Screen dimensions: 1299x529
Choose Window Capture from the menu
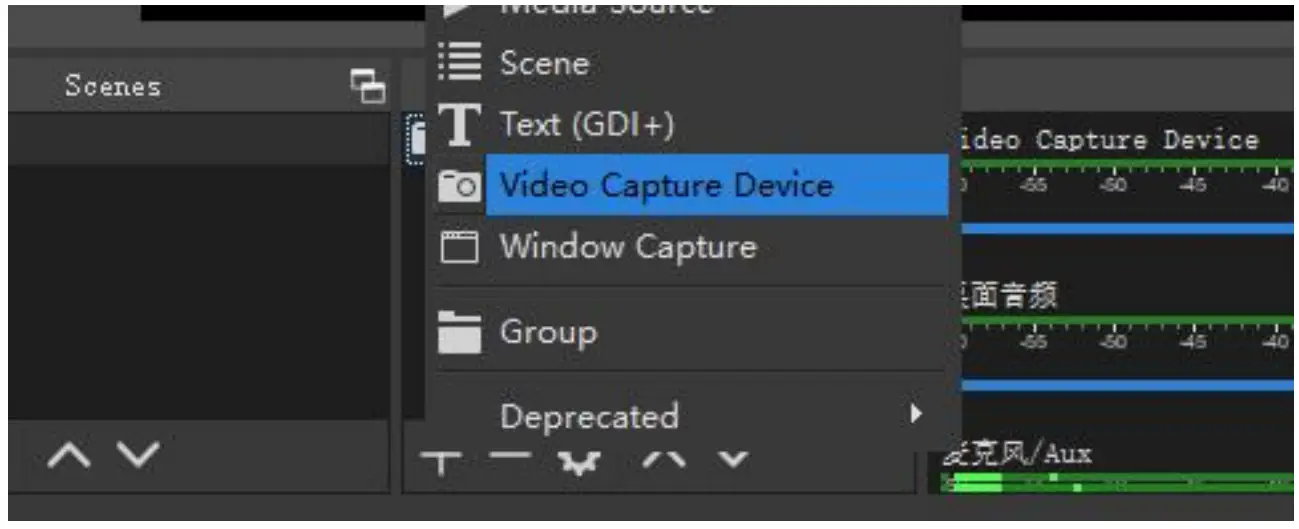pyautogui.click(x=628, y=246)
